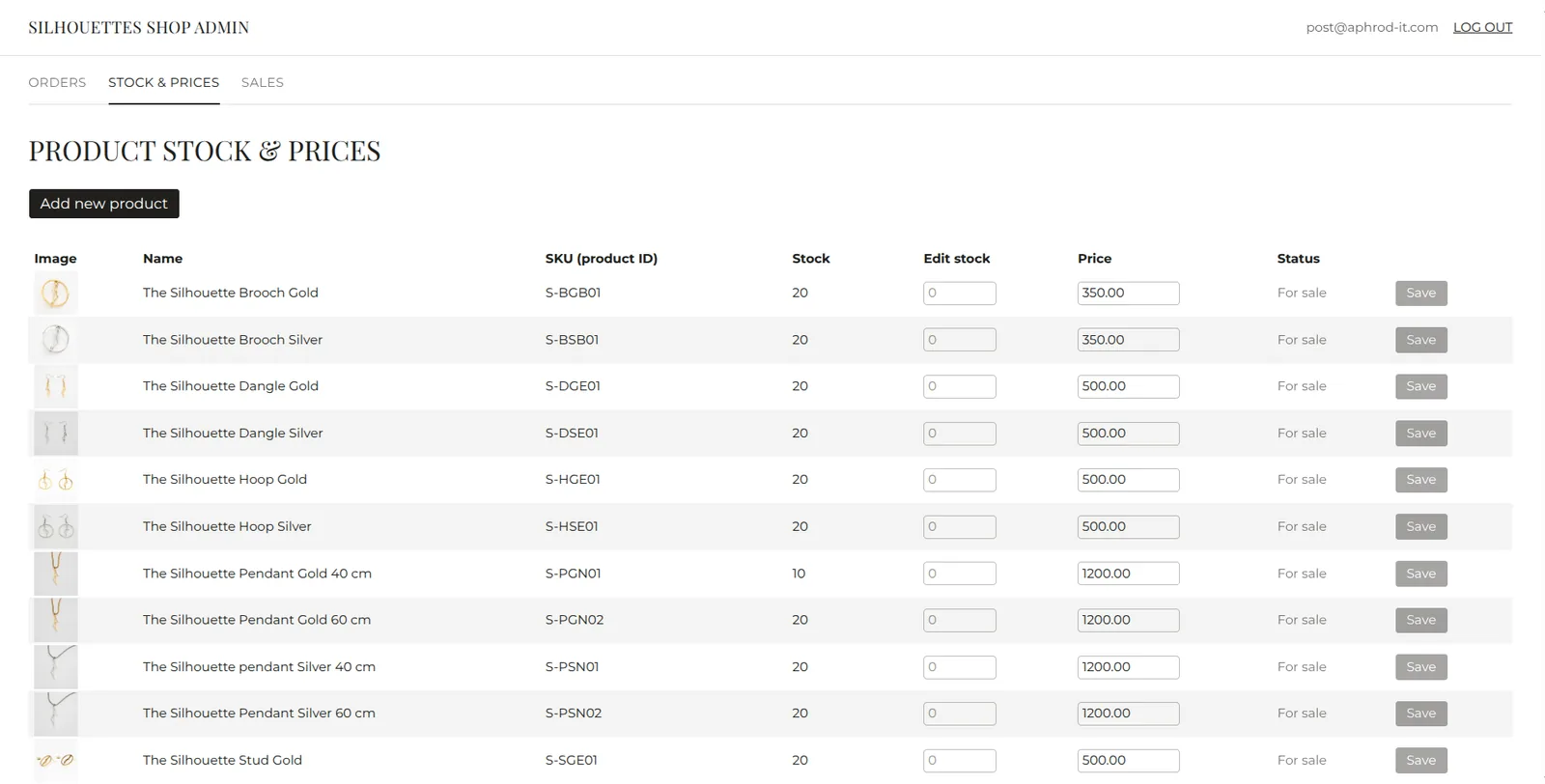1545x784 pixels.
Task: Log out of the shop admin
Action: coord(1482,27)
